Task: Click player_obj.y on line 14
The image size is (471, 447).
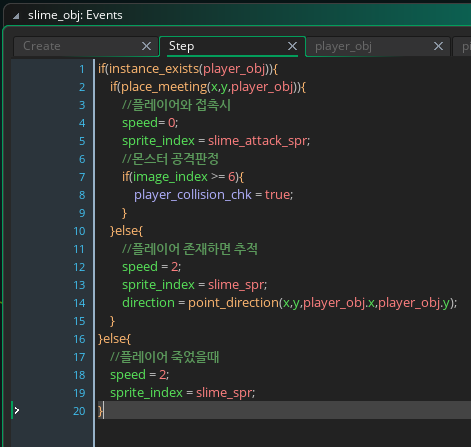Action: (414, 303)
